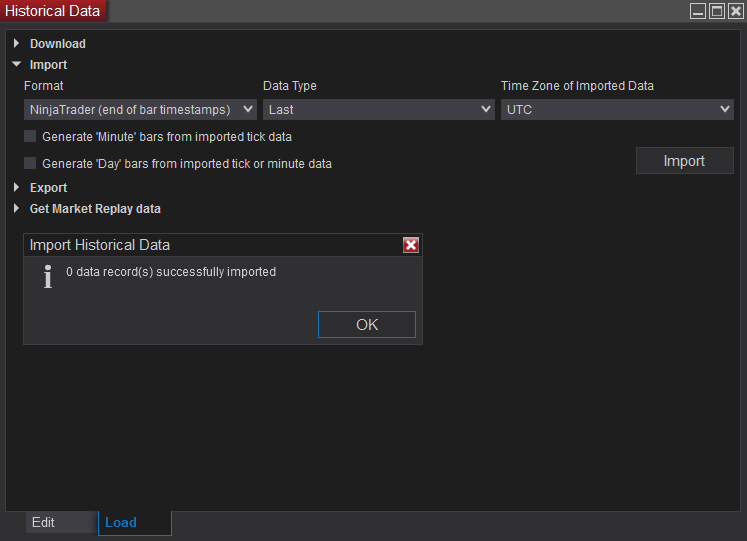The image size is (747, 541).
Task: Expand the Download section arrow
Action: [x=16, y=44]
